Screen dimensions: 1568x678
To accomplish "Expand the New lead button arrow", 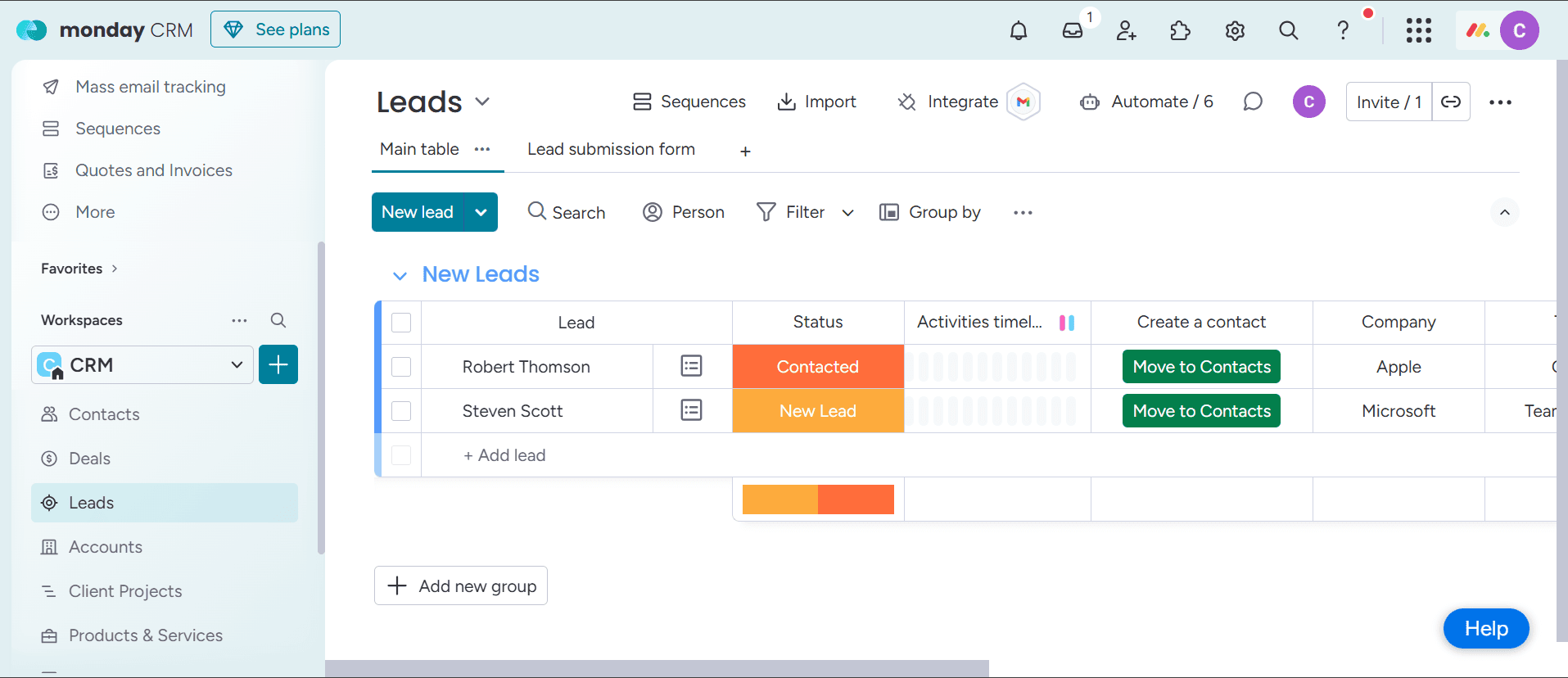I will point(481,212).
